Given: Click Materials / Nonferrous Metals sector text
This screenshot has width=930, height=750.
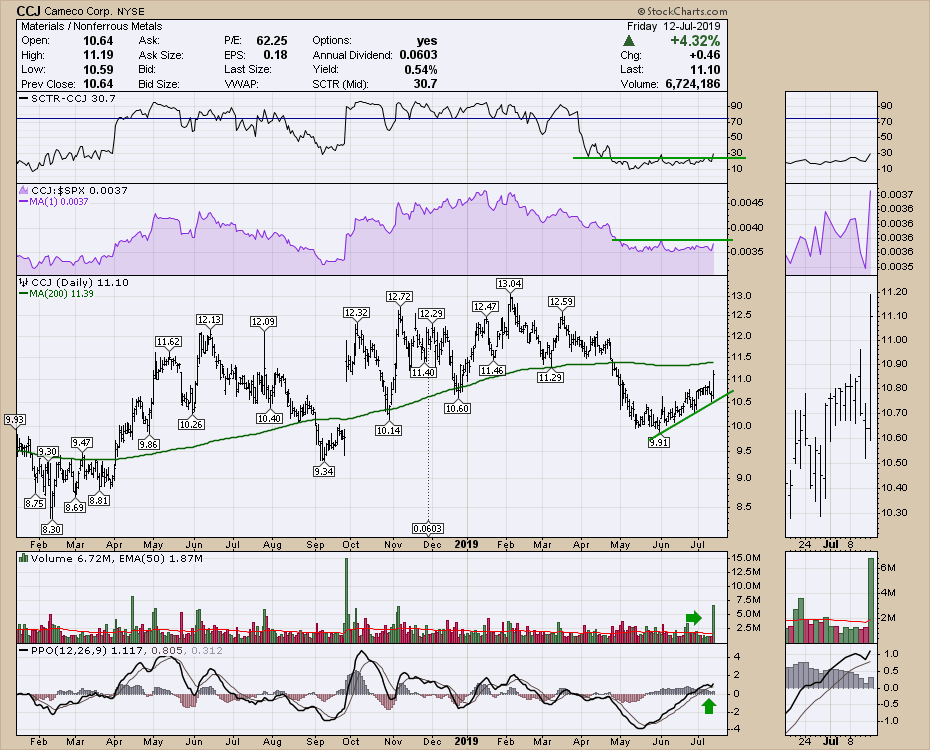Looking at the screenshot, I should coord(91,26).
